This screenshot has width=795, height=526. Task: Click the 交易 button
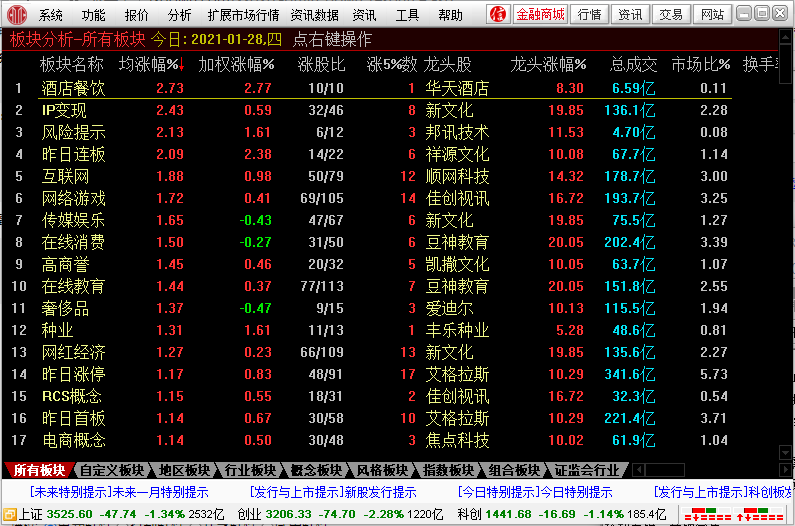click(671, 14)
